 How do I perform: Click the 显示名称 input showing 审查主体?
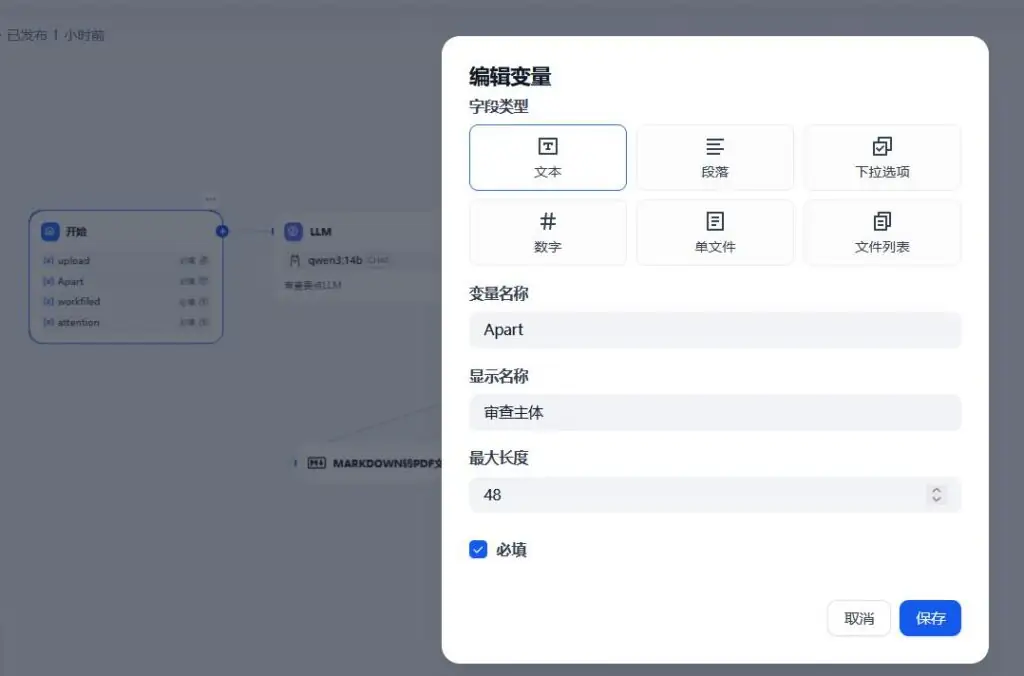(714, 412)
